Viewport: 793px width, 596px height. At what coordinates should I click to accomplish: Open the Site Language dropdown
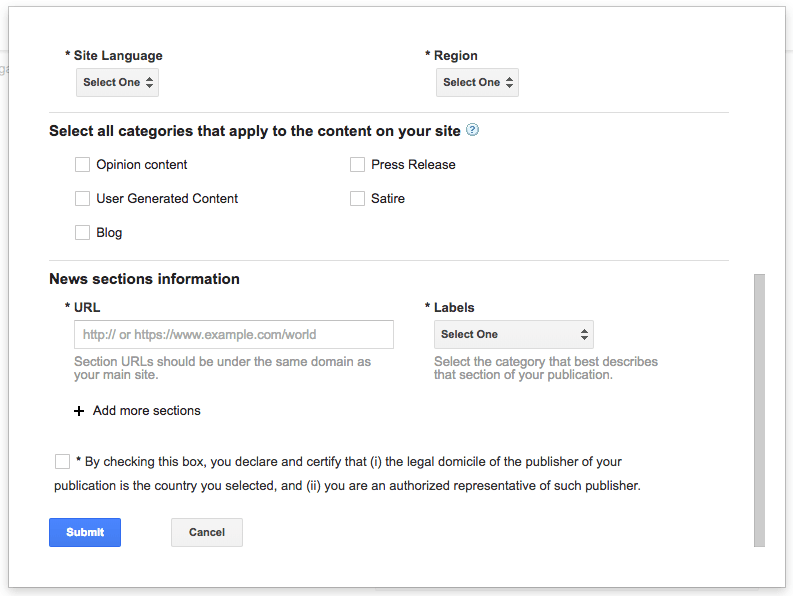pos(117,82)
